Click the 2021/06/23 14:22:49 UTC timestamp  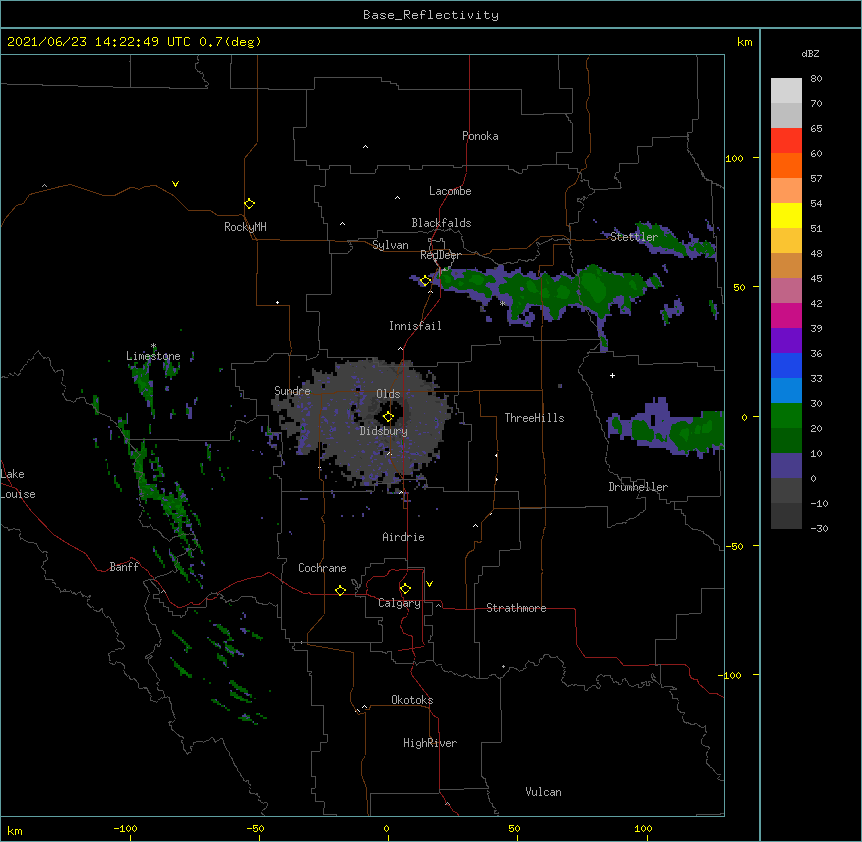tap(99, 42)
